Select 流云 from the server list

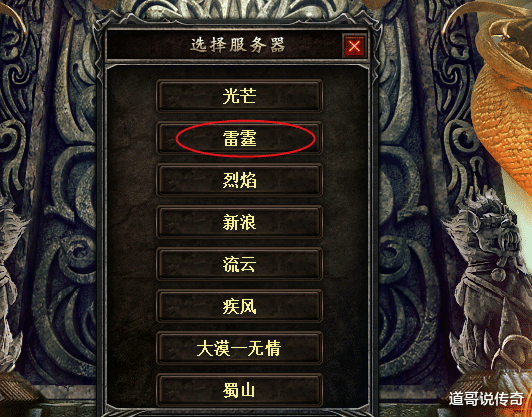(239, 264)
